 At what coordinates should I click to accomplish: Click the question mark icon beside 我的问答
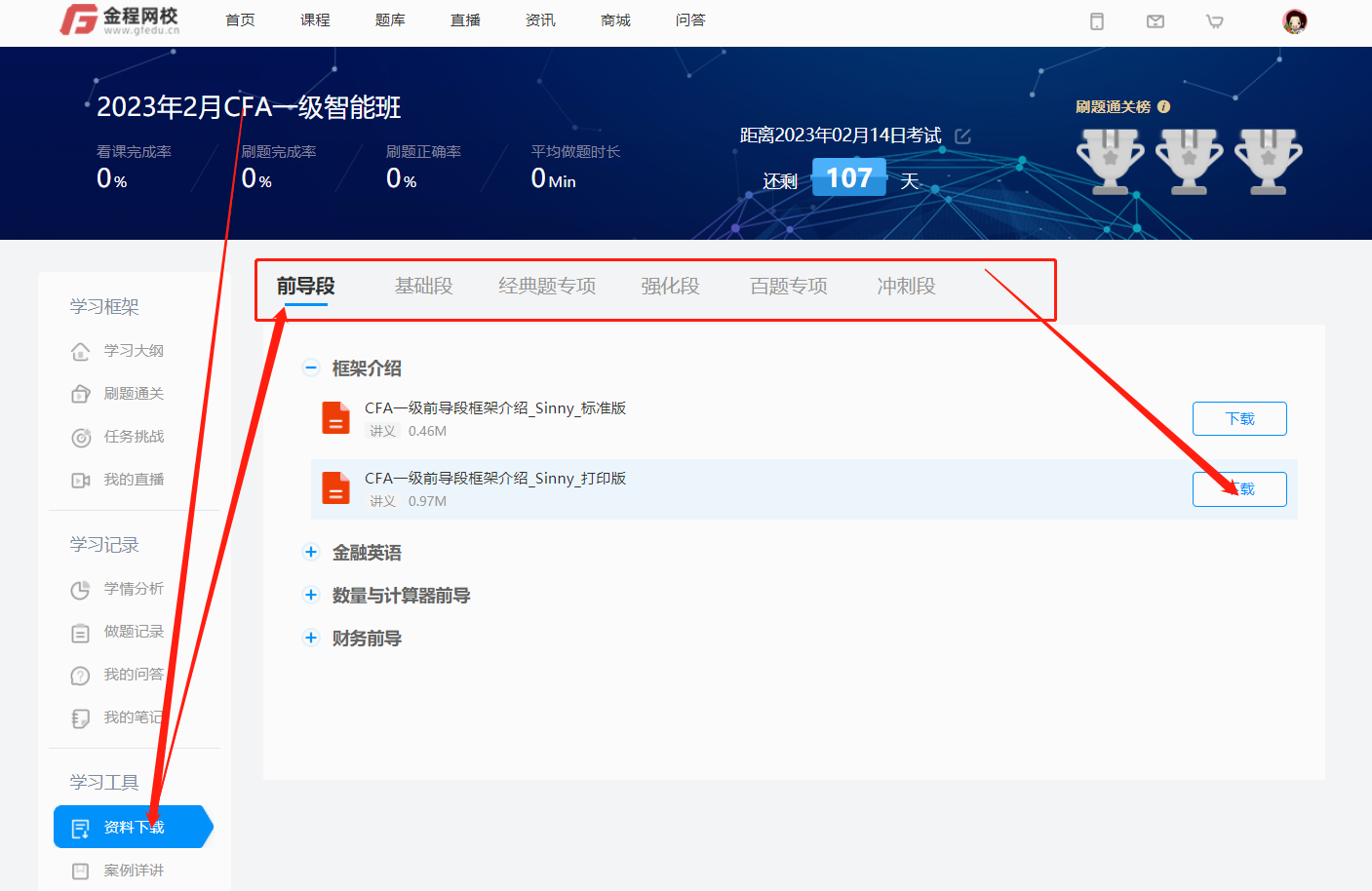point(81,676)
